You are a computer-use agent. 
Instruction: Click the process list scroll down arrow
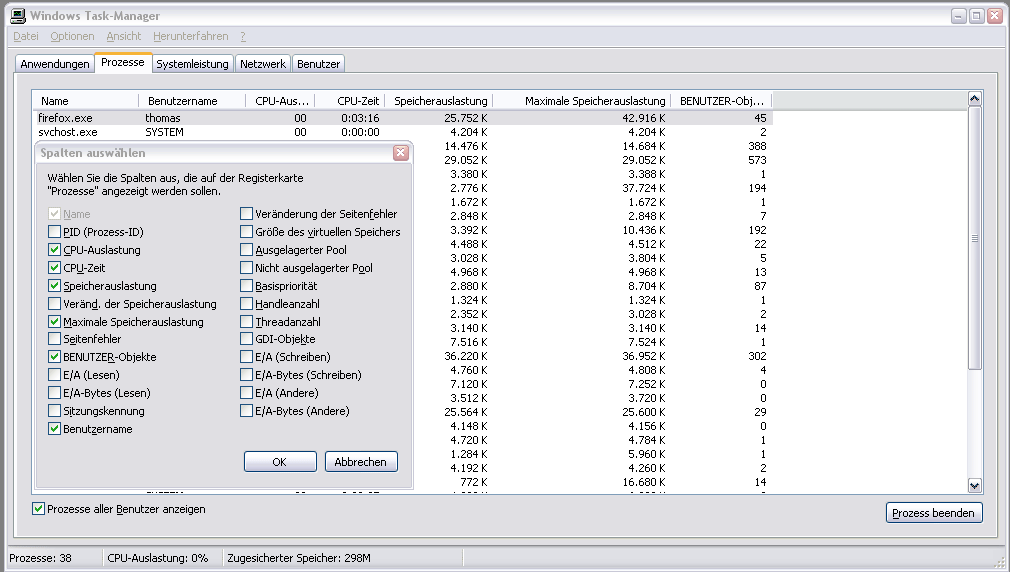(x=975, y=485)
